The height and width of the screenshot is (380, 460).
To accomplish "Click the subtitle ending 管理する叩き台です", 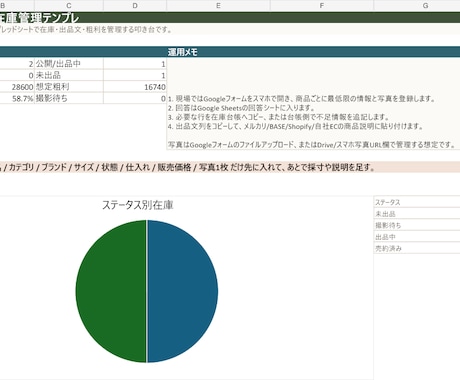I will coord(86,29).
